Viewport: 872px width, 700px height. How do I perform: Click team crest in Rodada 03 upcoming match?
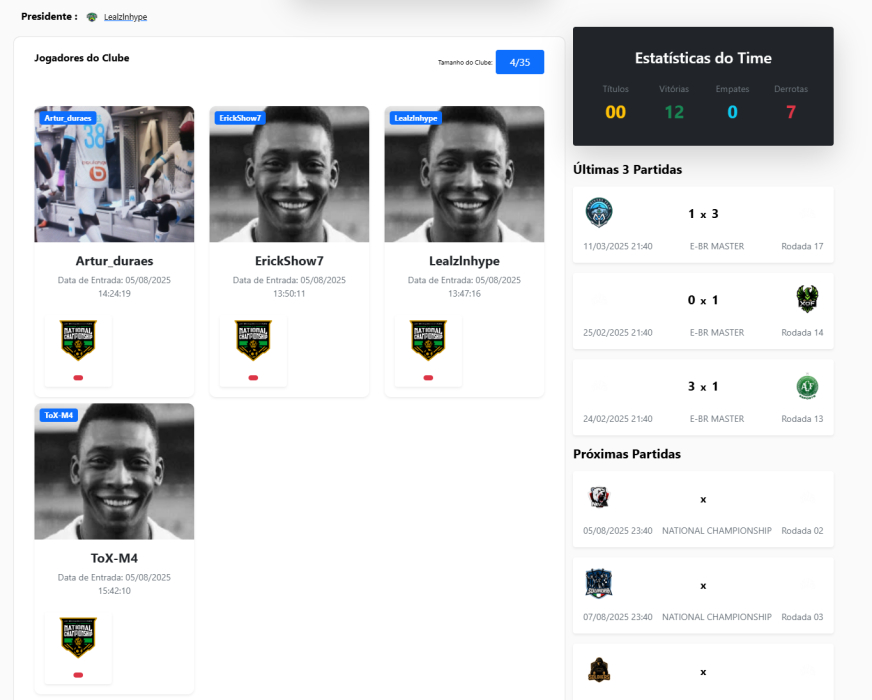click(x=599, y=584)
